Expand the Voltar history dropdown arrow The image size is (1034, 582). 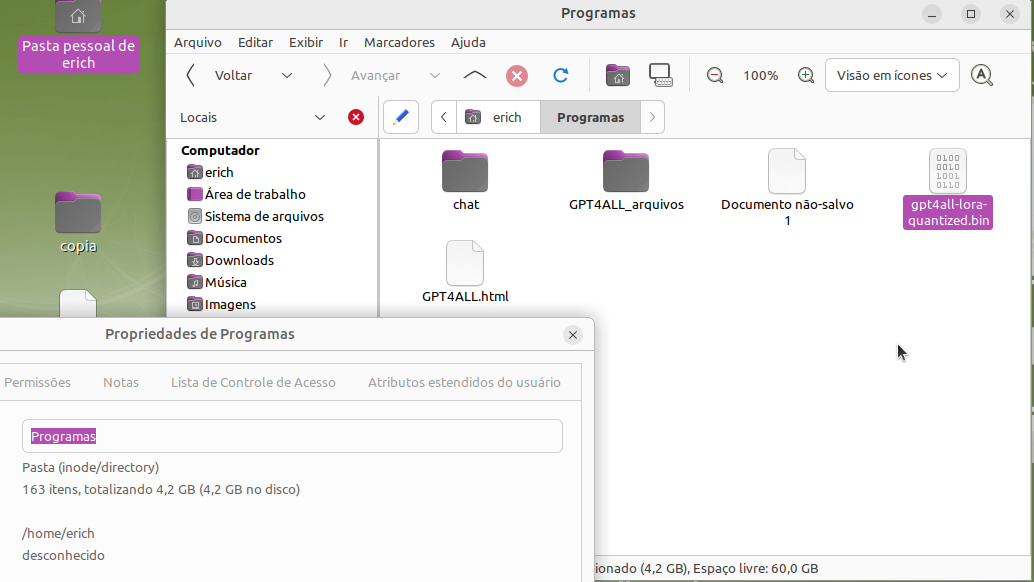(x=287, y=75)
